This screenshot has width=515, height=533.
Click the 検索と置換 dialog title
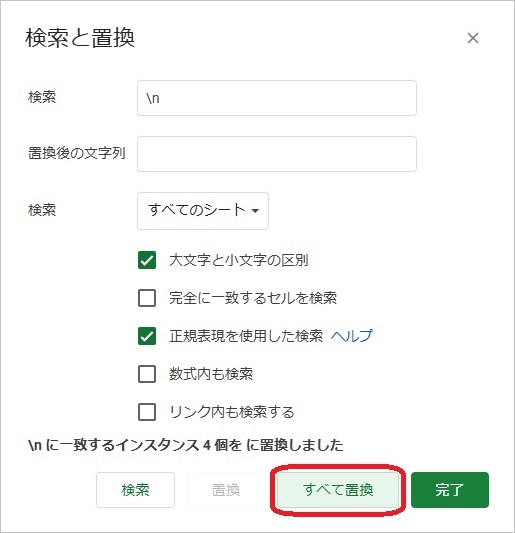point(80,38)
